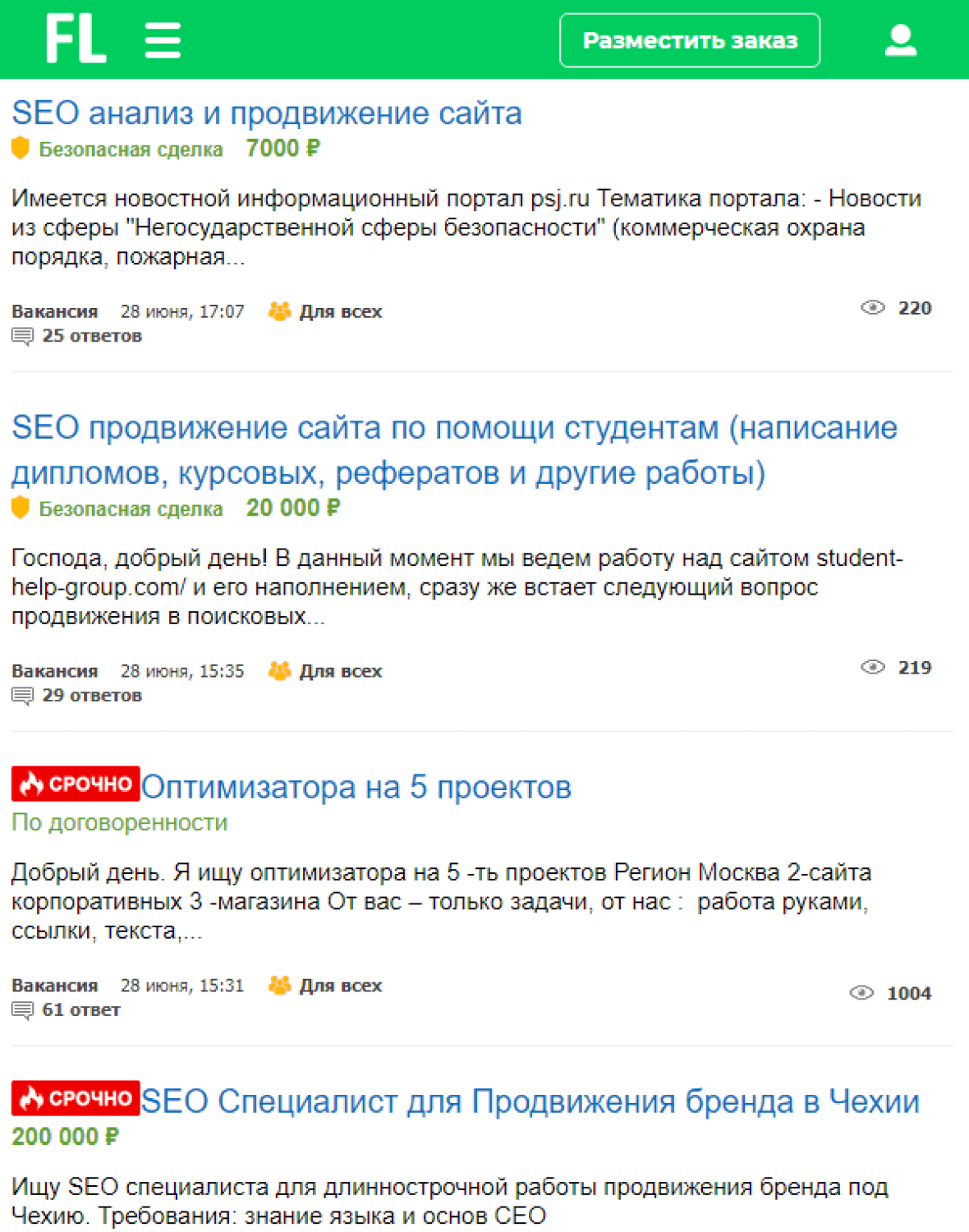Click the 29 ответов responses link
Screen dimensions: 969x1232
pyautogui.click(x=92, y=696)
